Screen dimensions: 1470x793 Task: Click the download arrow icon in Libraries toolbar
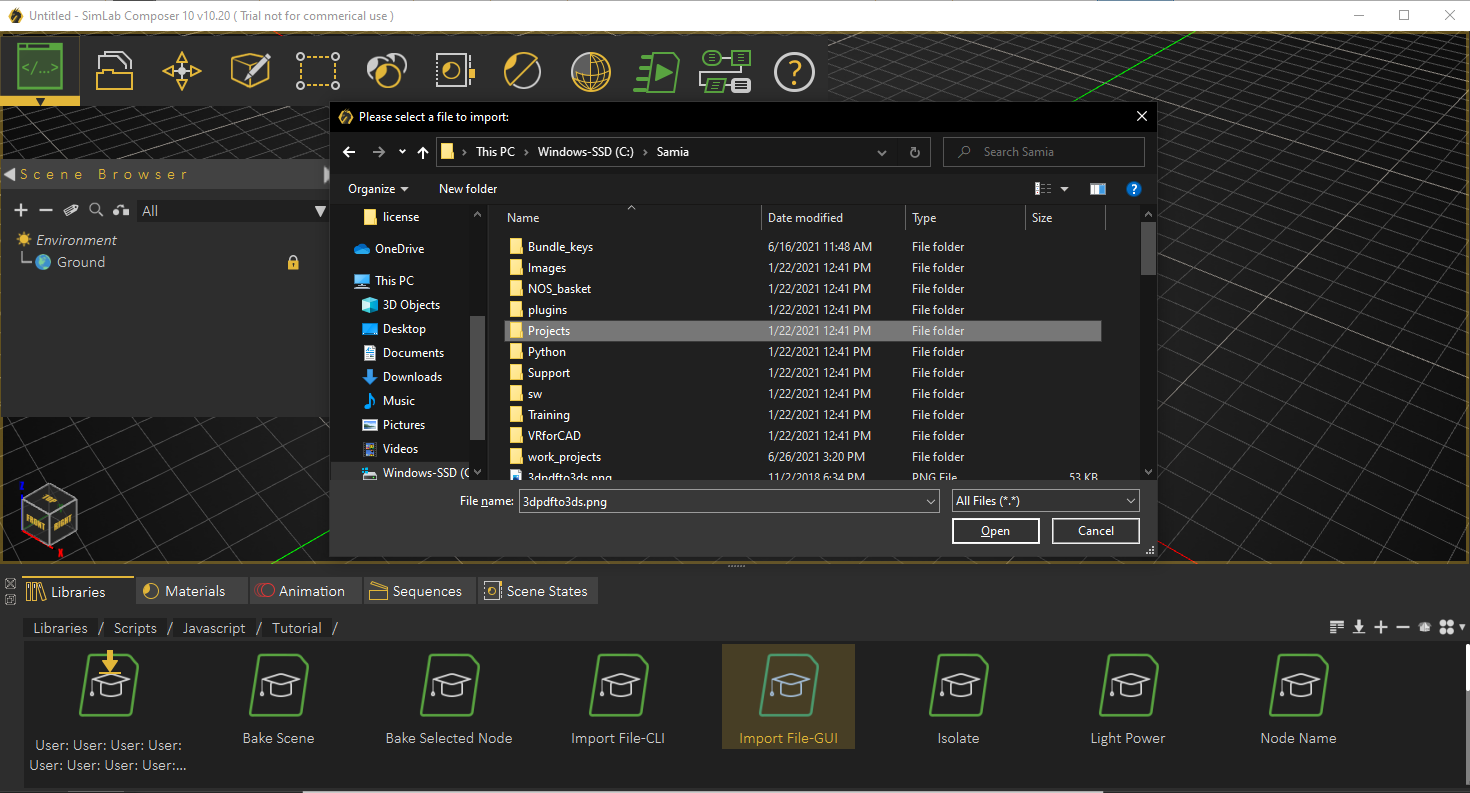point(1359,627)
